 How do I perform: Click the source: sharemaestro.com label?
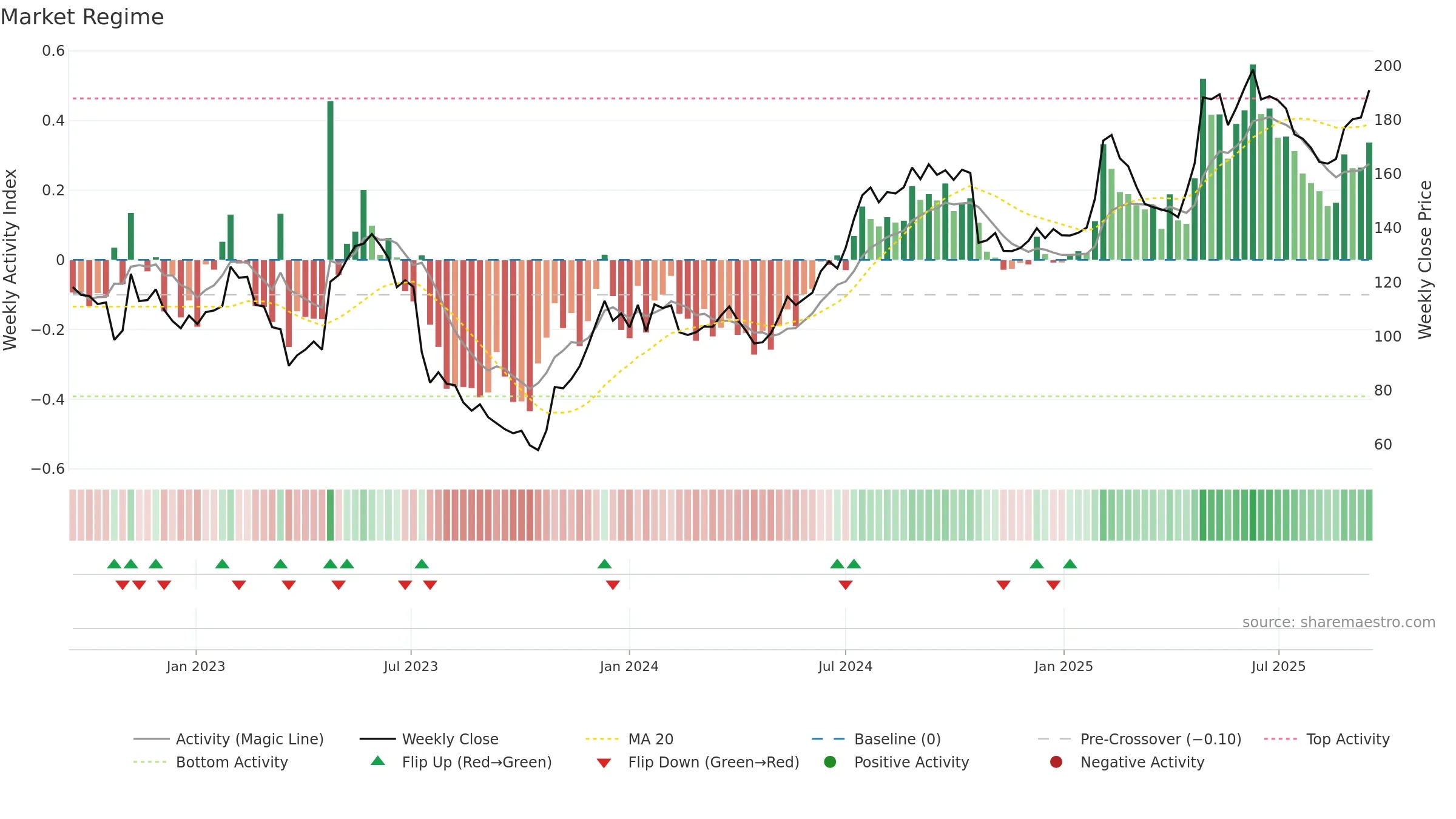[x=1339, y=622]
